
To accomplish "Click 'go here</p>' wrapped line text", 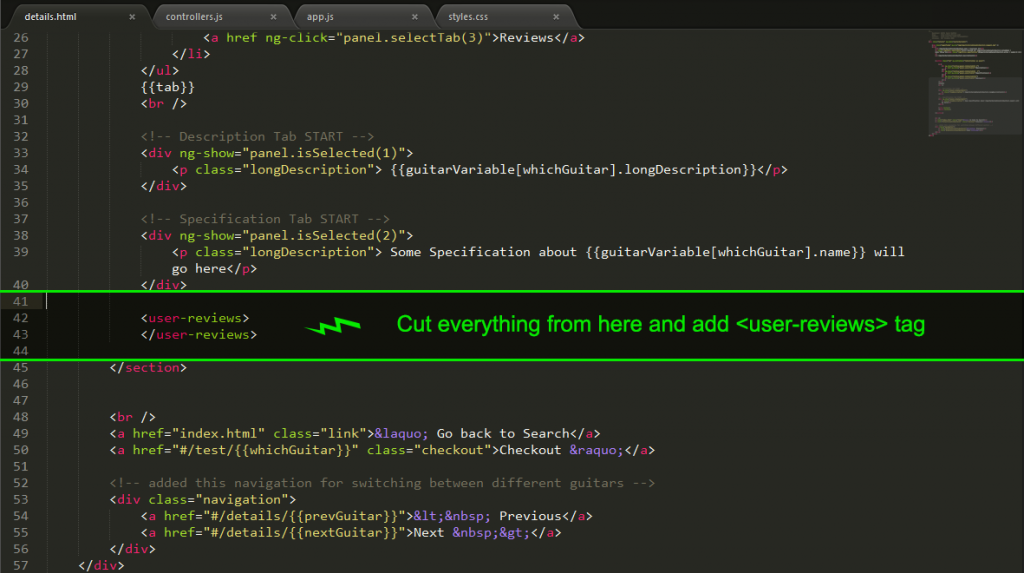I will pyautogui.click(x=214, y=269).
